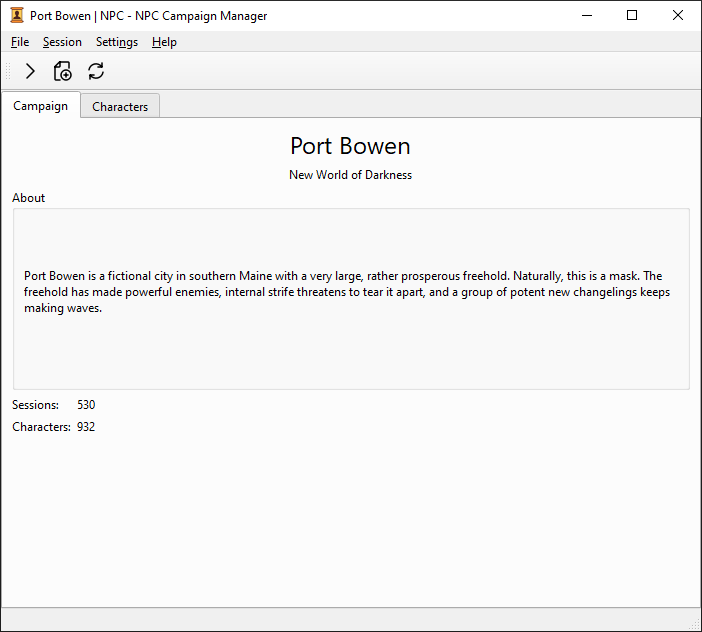Click the NPC app icon in title bar

17,16
